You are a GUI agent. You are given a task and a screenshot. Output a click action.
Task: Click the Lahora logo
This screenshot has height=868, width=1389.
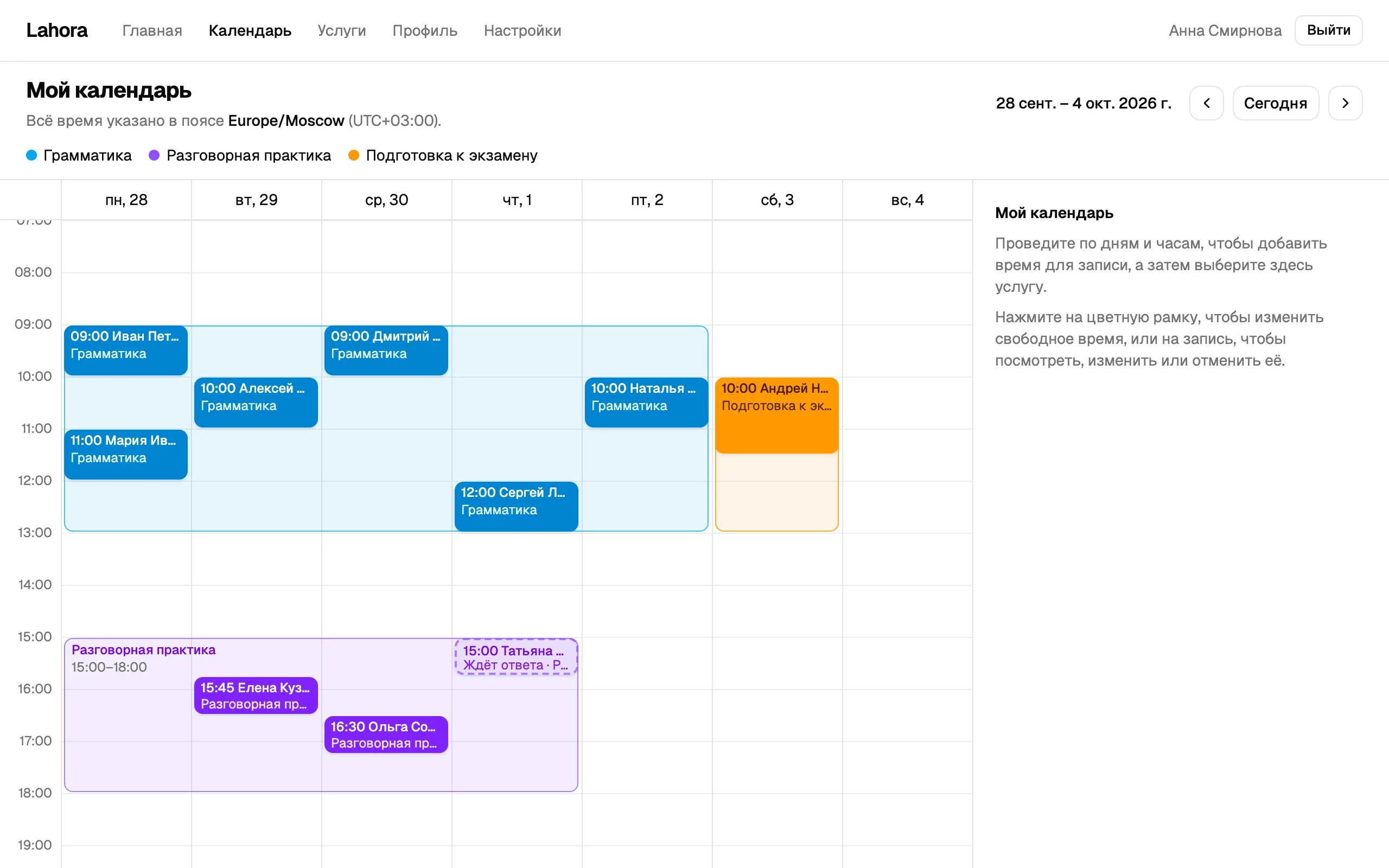57,30
